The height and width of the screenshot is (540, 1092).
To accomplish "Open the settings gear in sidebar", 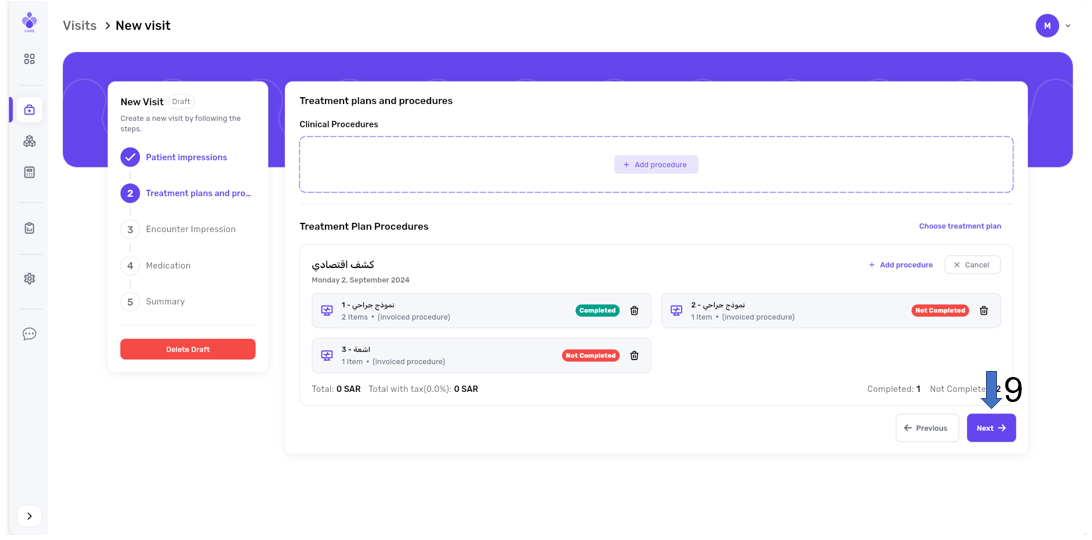I will (x=29, y=279).
